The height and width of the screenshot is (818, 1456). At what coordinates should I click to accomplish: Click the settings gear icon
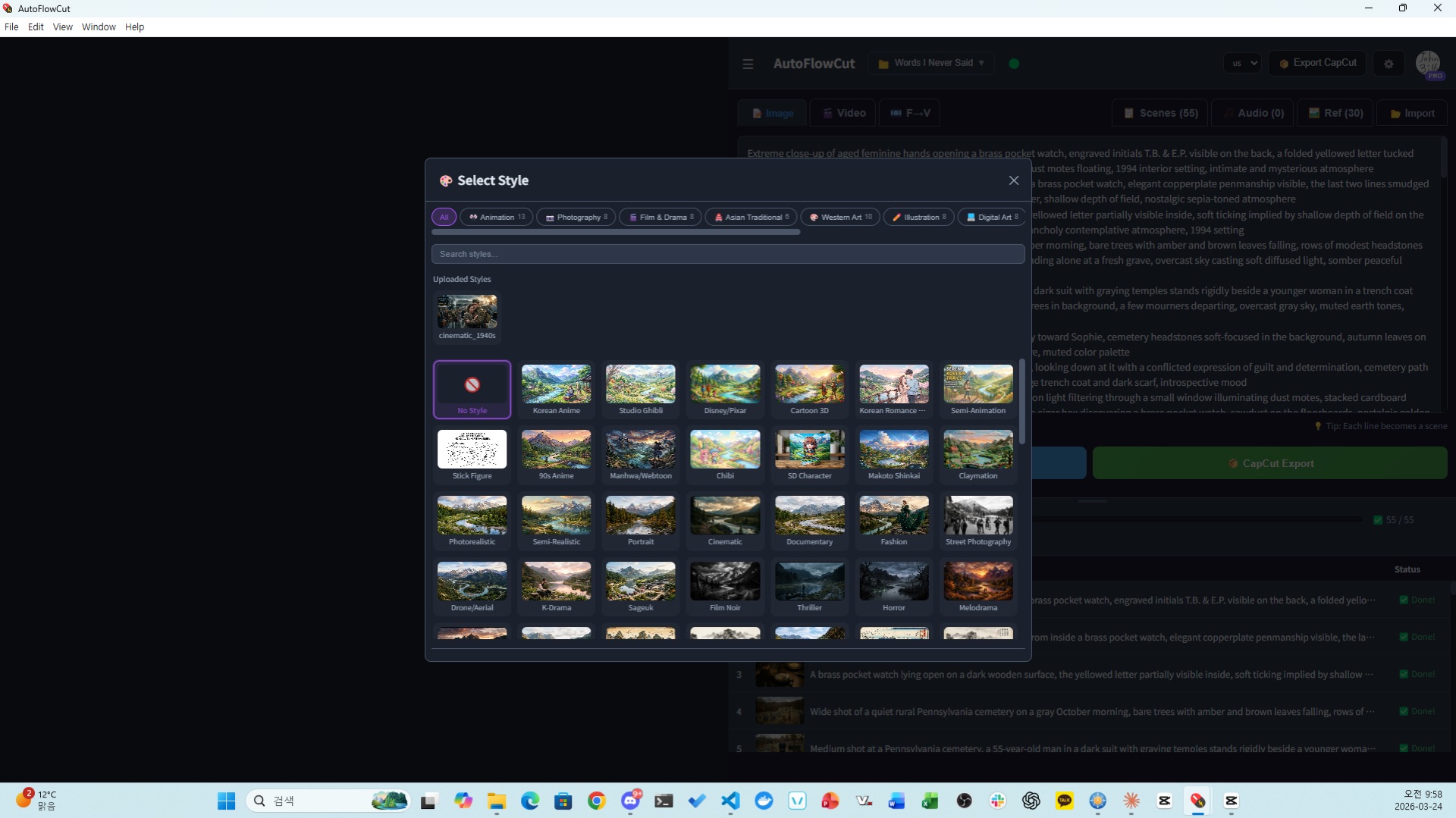click(1389, 64)
